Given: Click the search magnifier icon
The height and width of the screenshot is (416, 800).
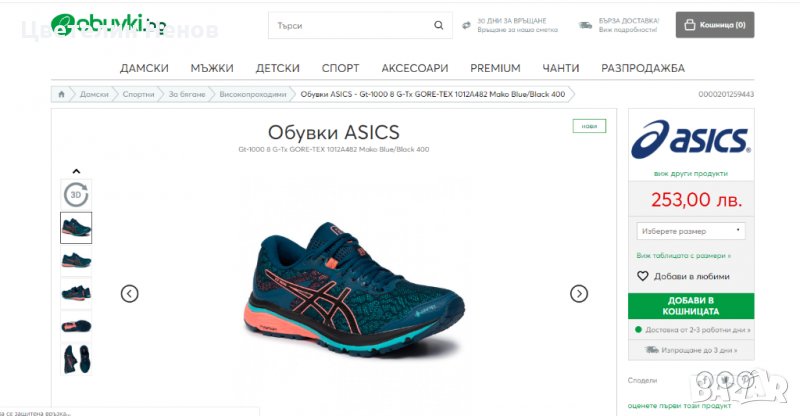Looking at the screenshot, I should click(x=438, y=25).
